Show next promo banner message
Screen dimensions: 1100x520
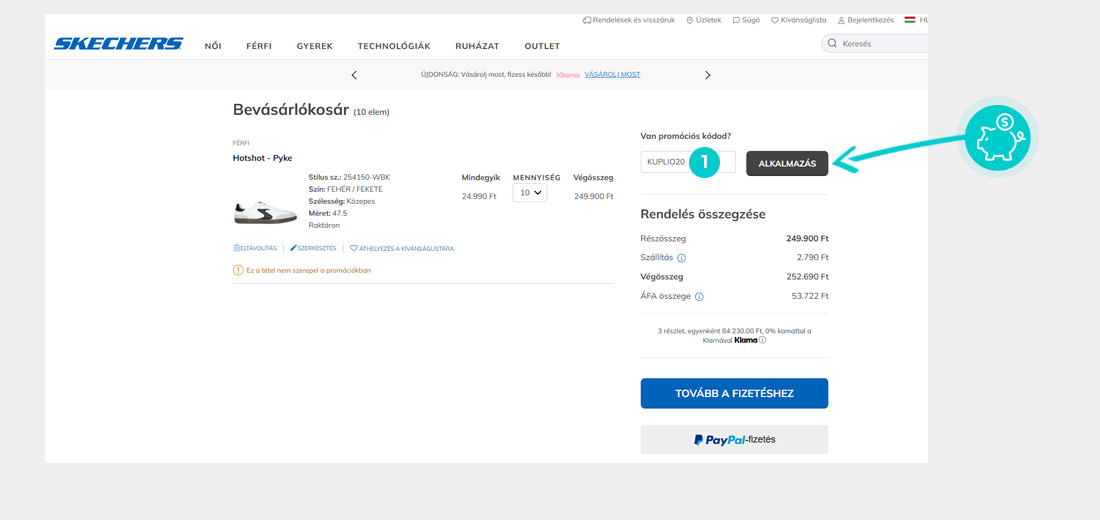708,75
